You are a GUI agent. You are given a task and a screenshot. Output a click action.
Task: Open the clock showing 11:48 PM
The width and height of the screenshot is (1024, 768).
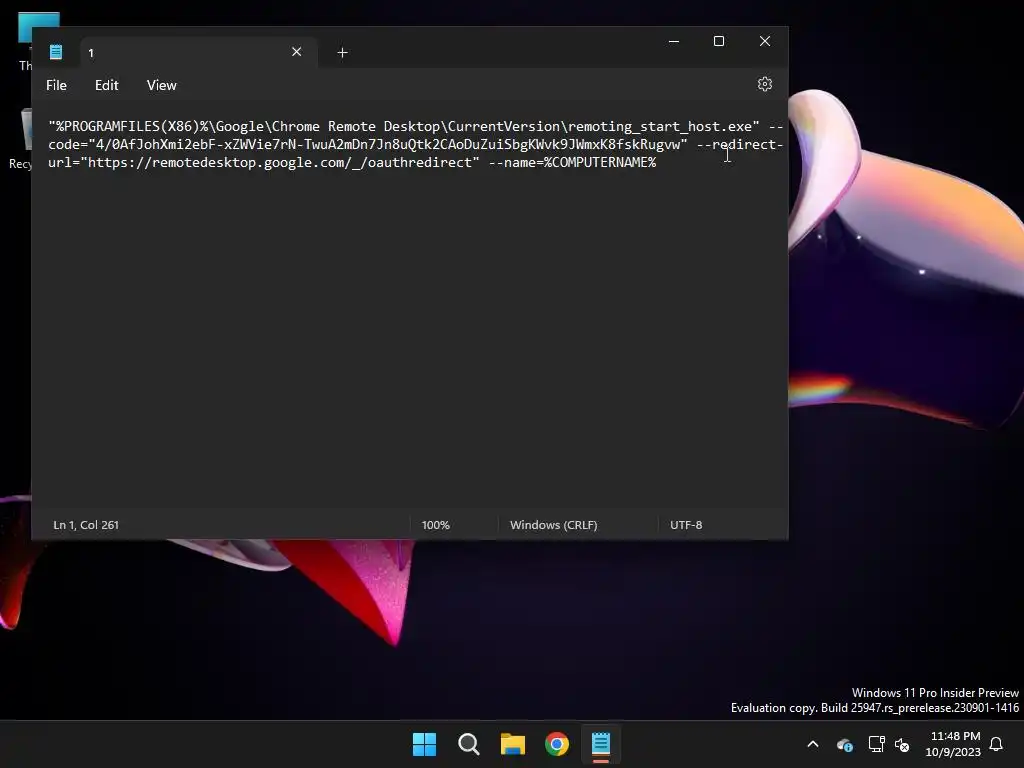click(953, 744)
